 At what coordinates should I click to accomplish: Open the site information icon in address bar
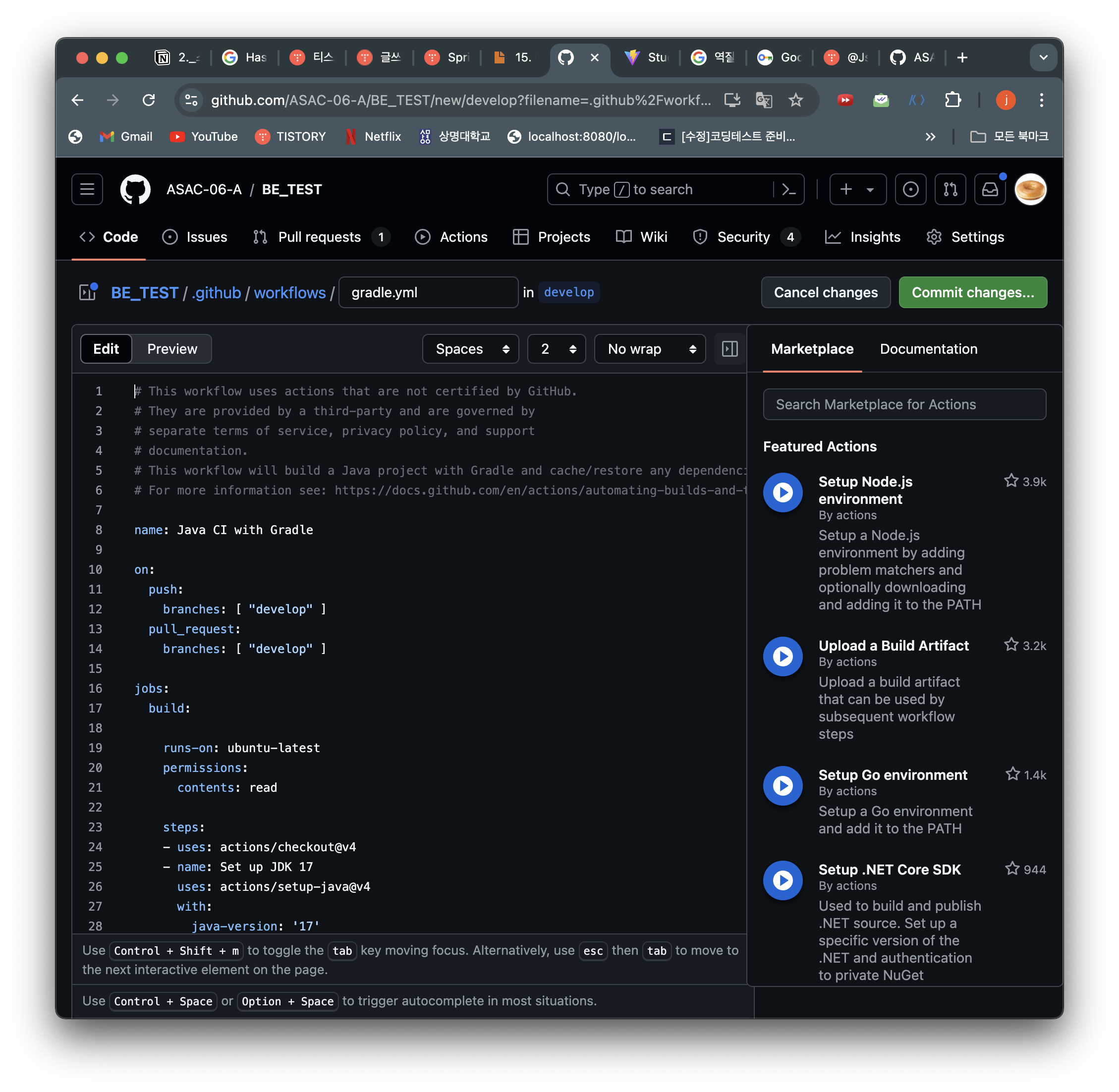coord(191,101)
